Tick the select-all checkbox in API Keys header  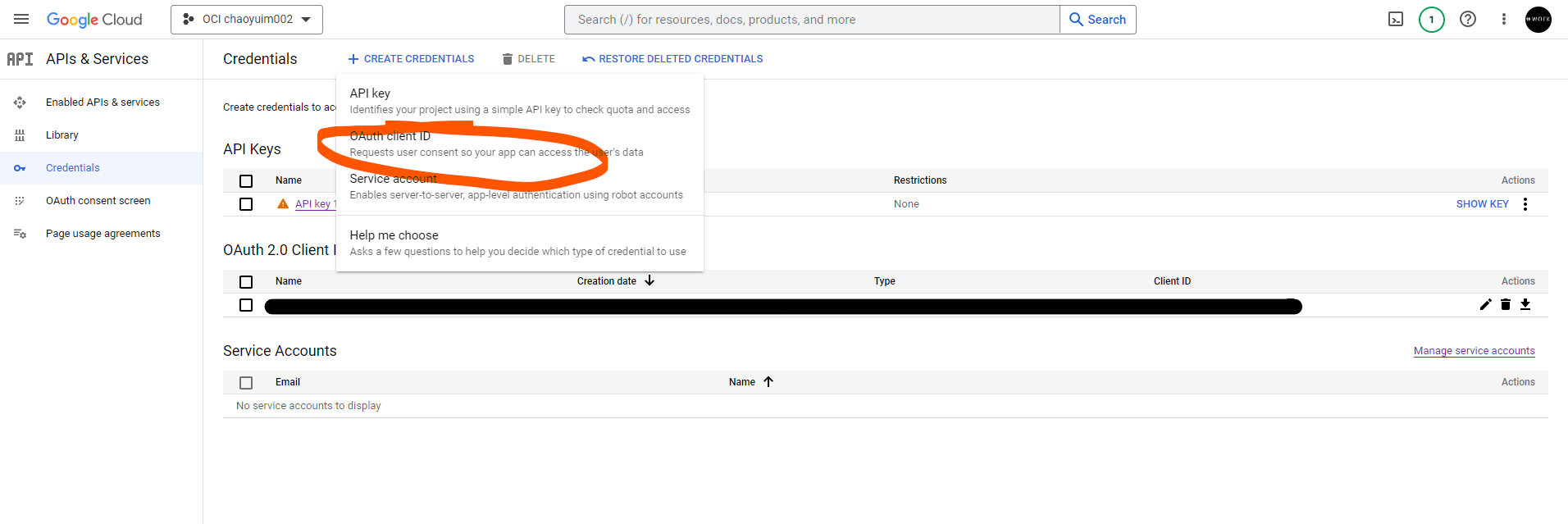point(246,180)
